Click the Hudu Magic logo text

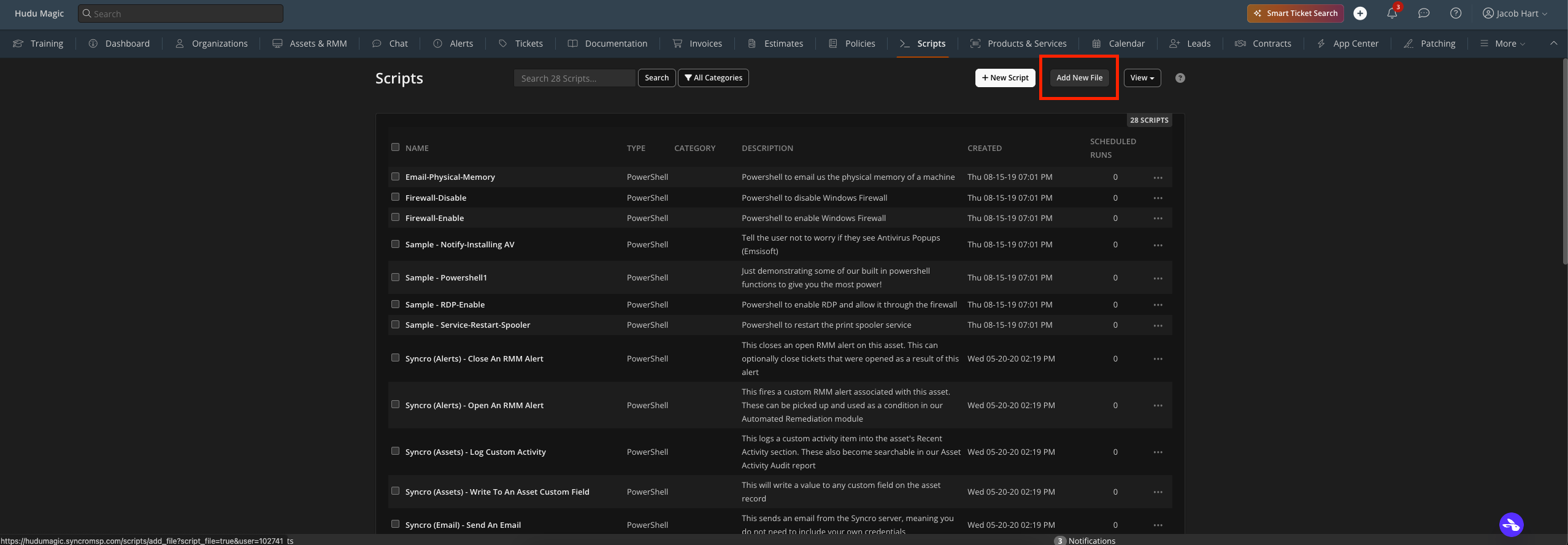pyautogui.click(x=39, y=14)
